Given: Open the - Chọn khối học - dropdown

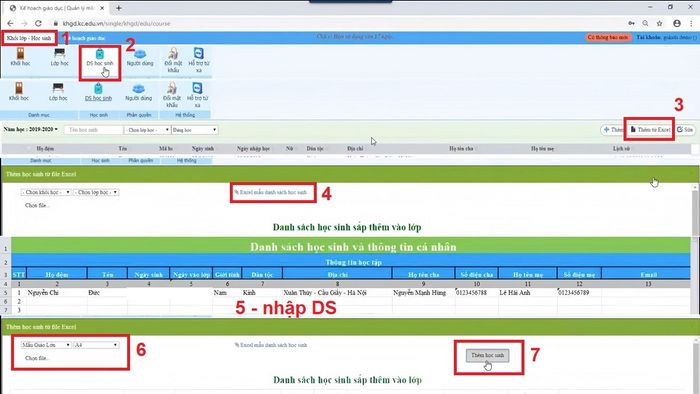Looking at the screenshot, I should pyautogui.click(x=46, y=192).
